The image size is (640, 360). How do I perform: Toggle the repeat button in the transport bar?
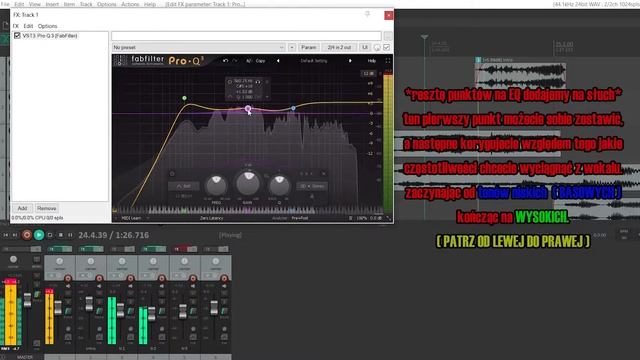(50, 235)
